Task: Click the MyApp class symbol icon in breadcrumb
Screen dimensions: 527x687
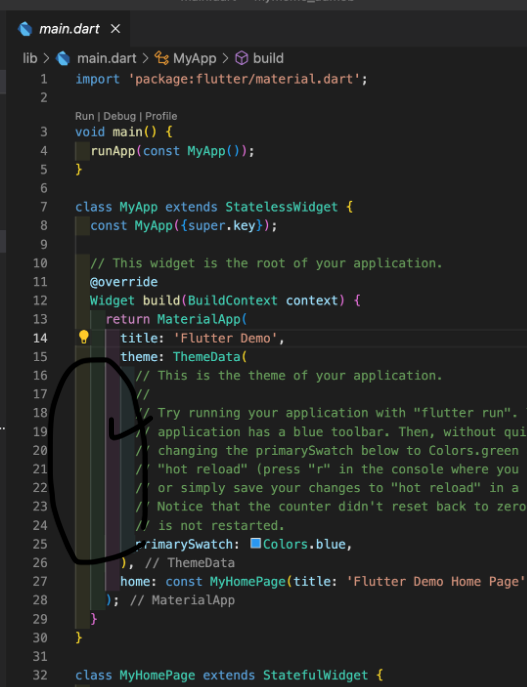Action: (162, 58)
